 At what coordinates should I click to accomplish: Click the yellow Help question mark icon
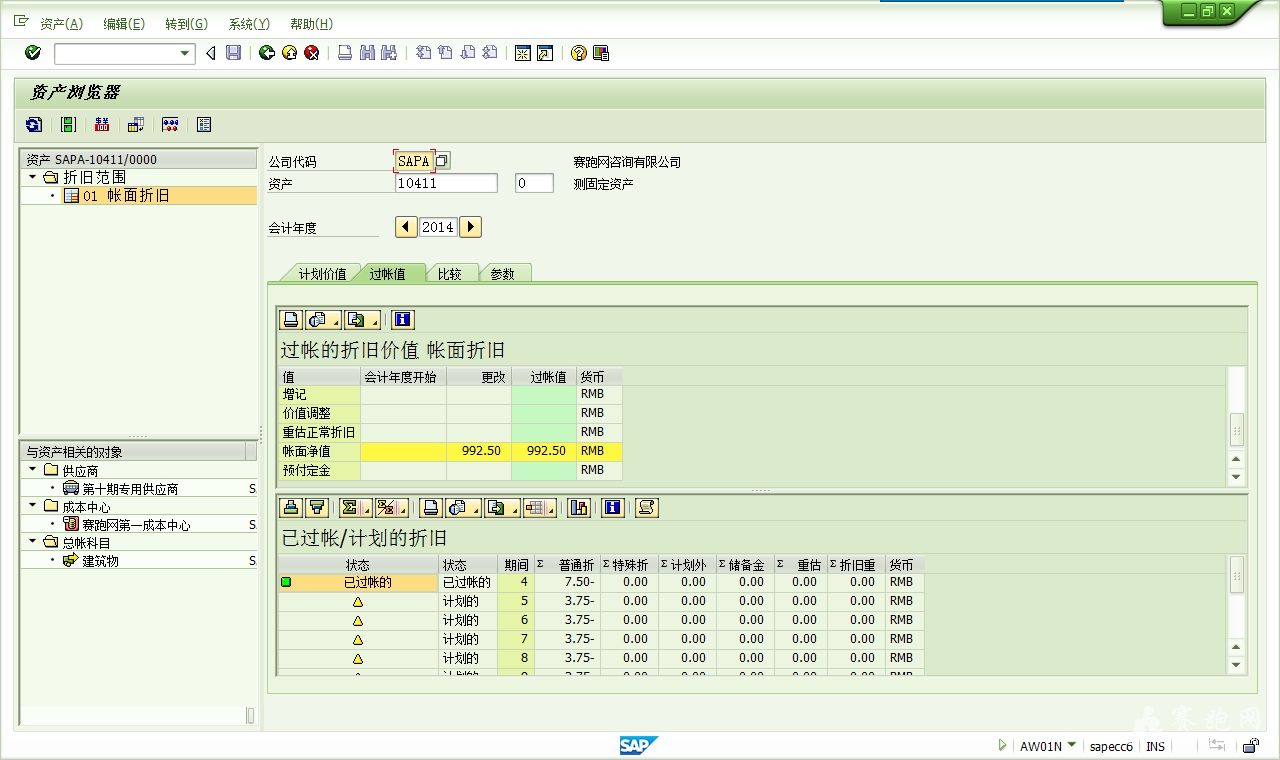579,53
